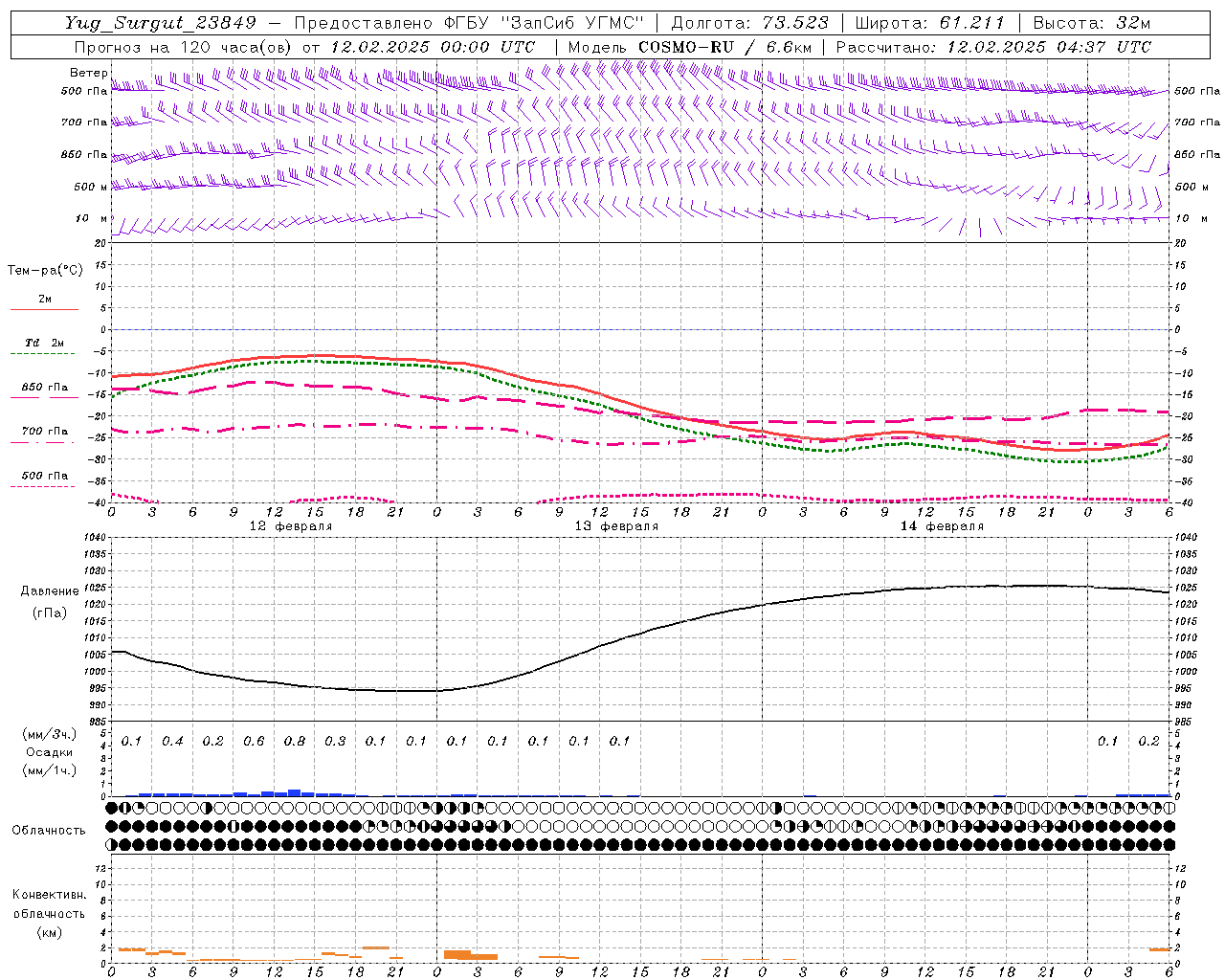This screenshot has width=1225, height=980.
Task: Click the (мм/3ч.) unit label
Action: pos(49,734)
